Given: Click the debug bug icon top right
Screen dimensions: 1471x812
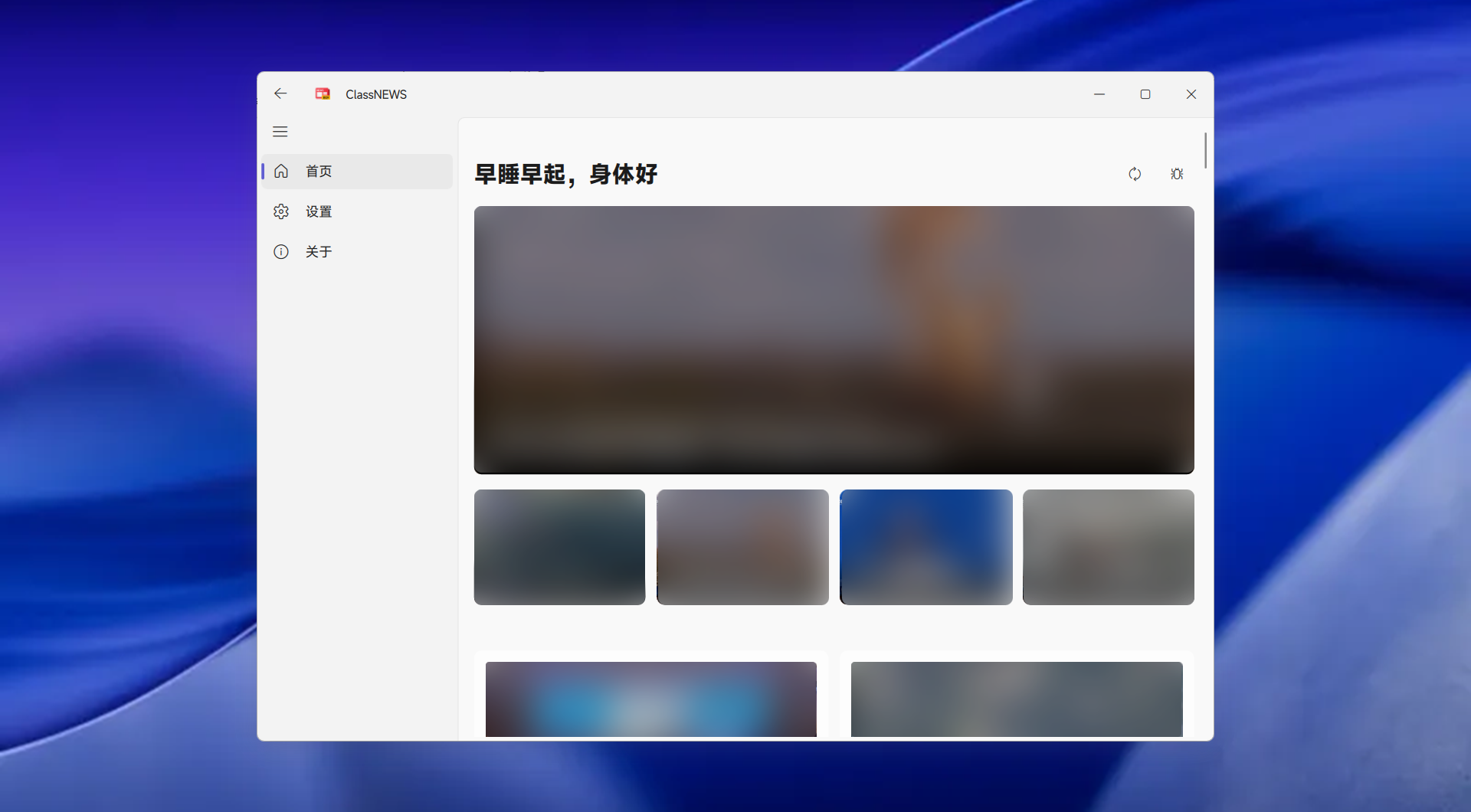Looking at the screenshot, I should (x=1177, y=174).
